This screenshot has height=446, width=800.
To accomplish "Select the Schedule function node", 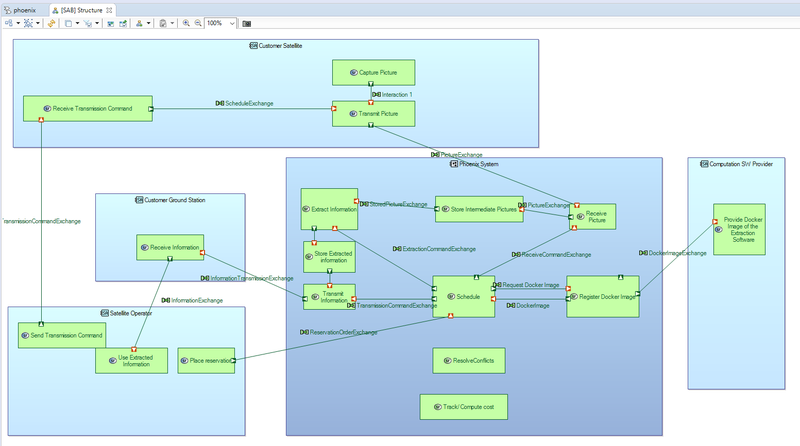I will 463,297.
